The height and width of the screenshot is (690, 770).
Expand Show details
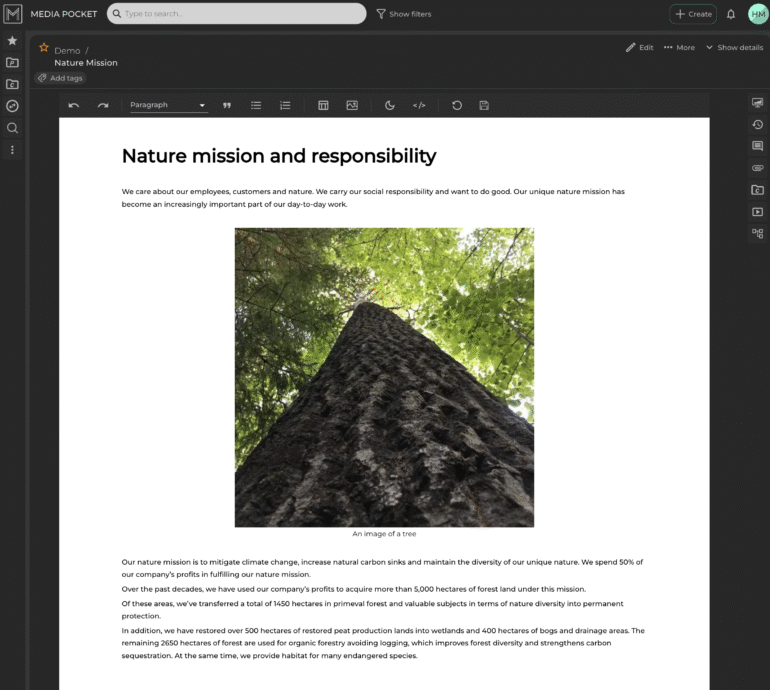735,48
